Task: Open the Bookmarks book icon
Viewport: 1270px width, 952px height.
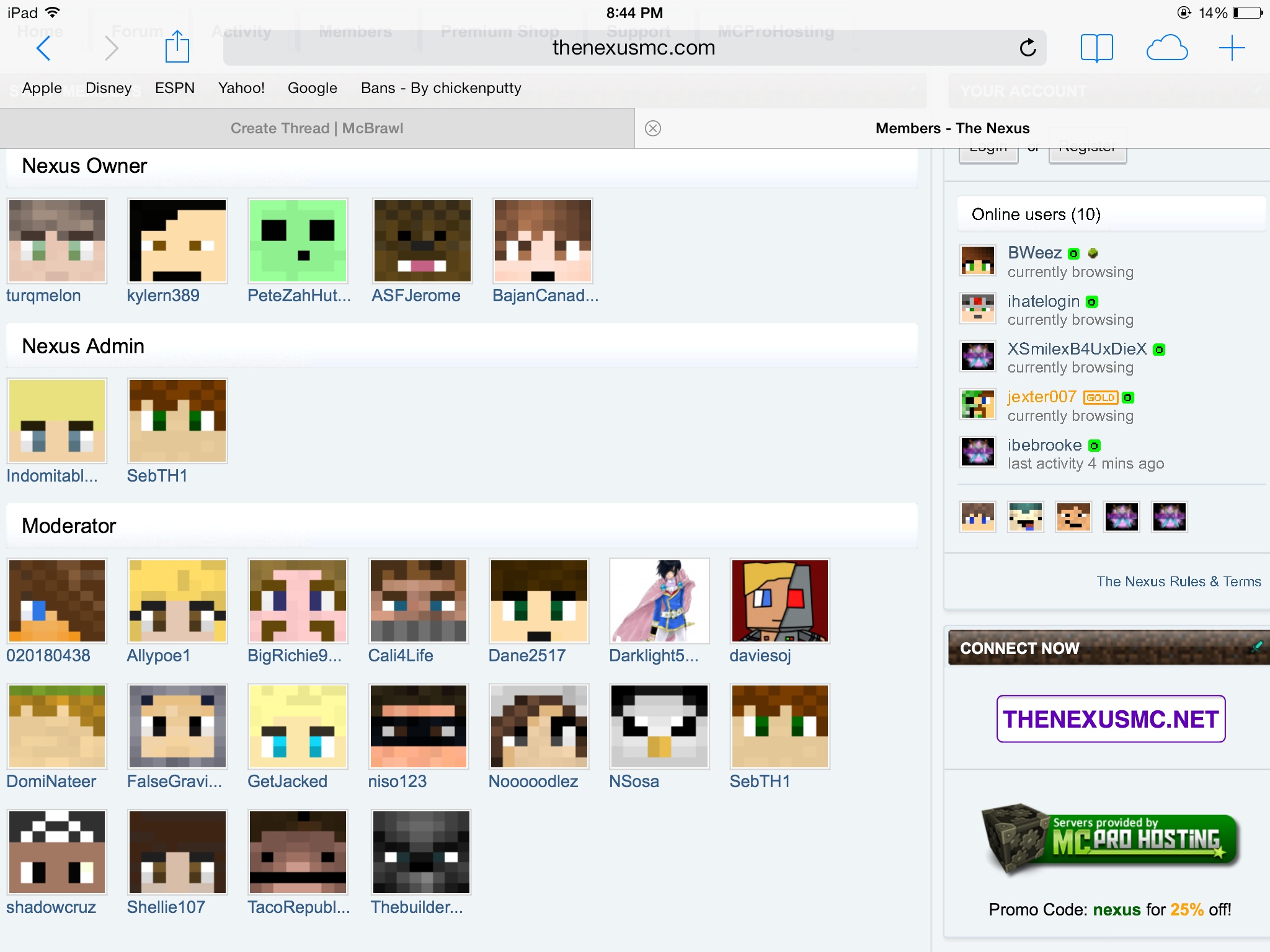Action: (1096, 48)
